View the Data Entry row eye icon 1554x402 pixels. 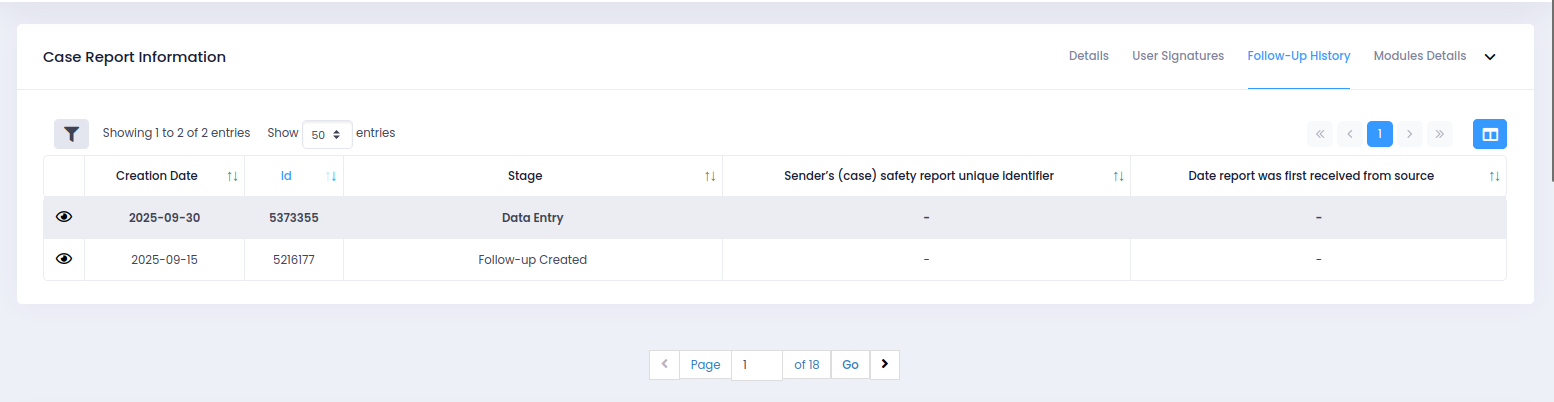pos(64,217)
